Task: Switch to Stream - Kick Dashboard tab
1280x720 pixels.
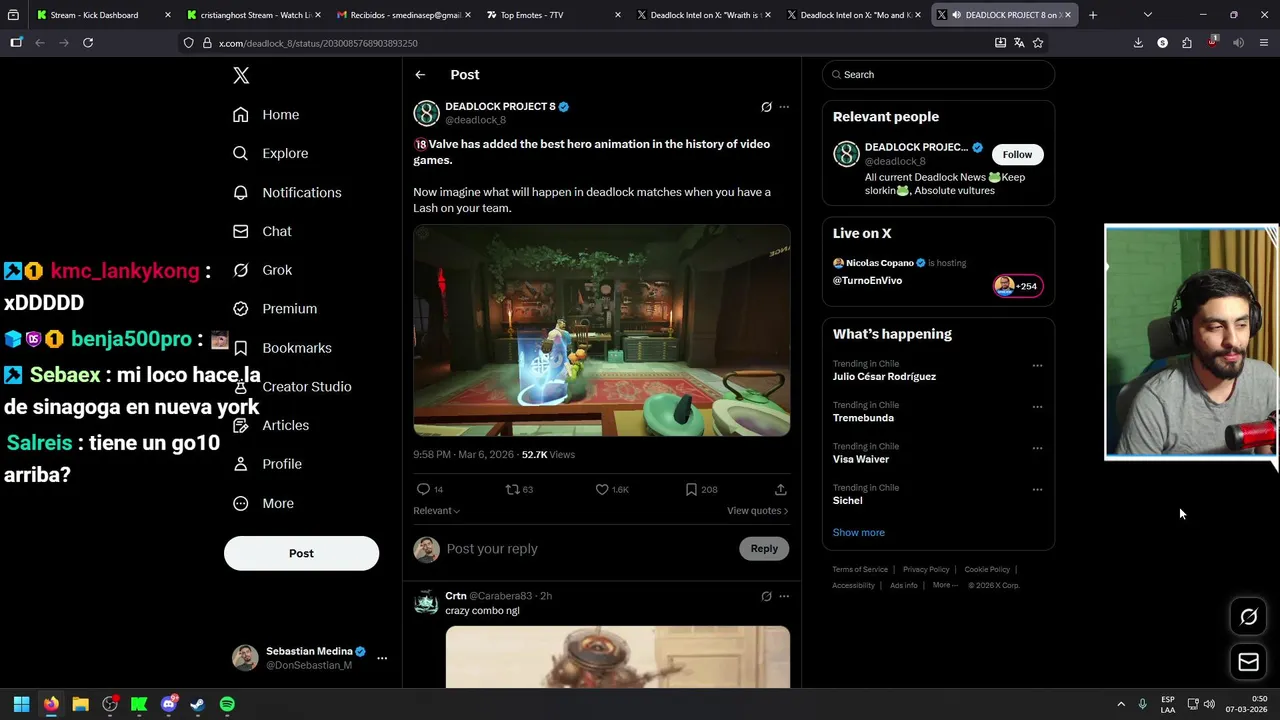Action: click(x=101, y=15)
